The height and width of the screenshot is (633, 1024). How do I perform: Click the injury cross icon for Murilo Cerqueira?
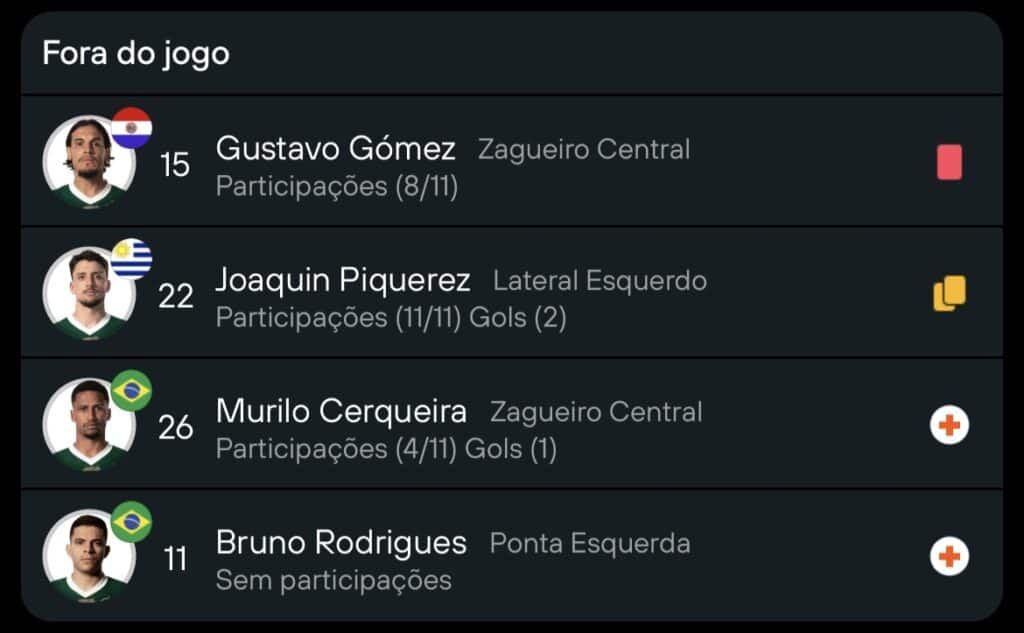pos(949,425)
